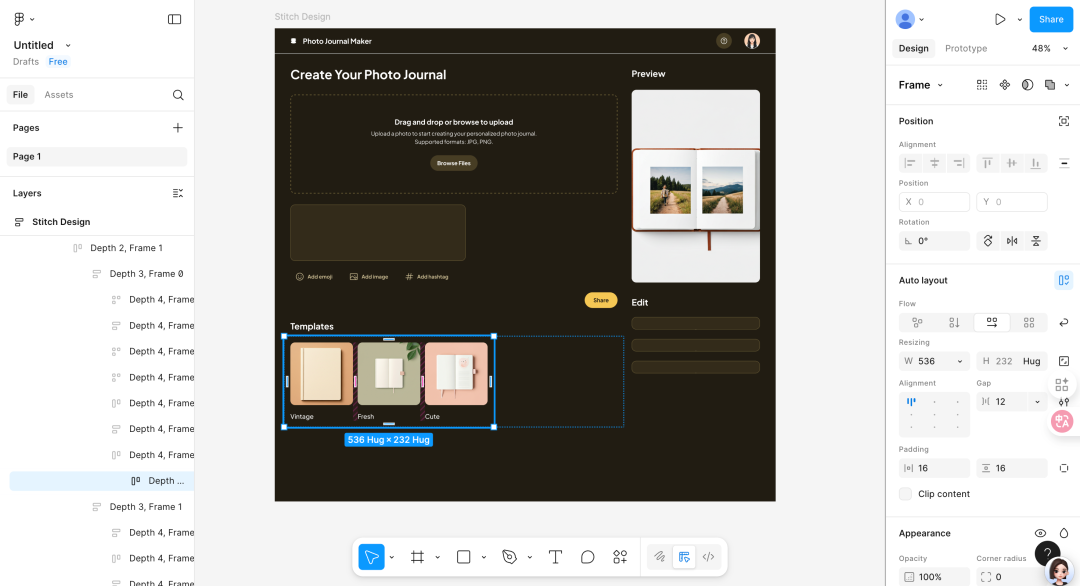The image size is (1080, 586).
Task: Click yellow Share button in design
Action: (x=601, y=300)
